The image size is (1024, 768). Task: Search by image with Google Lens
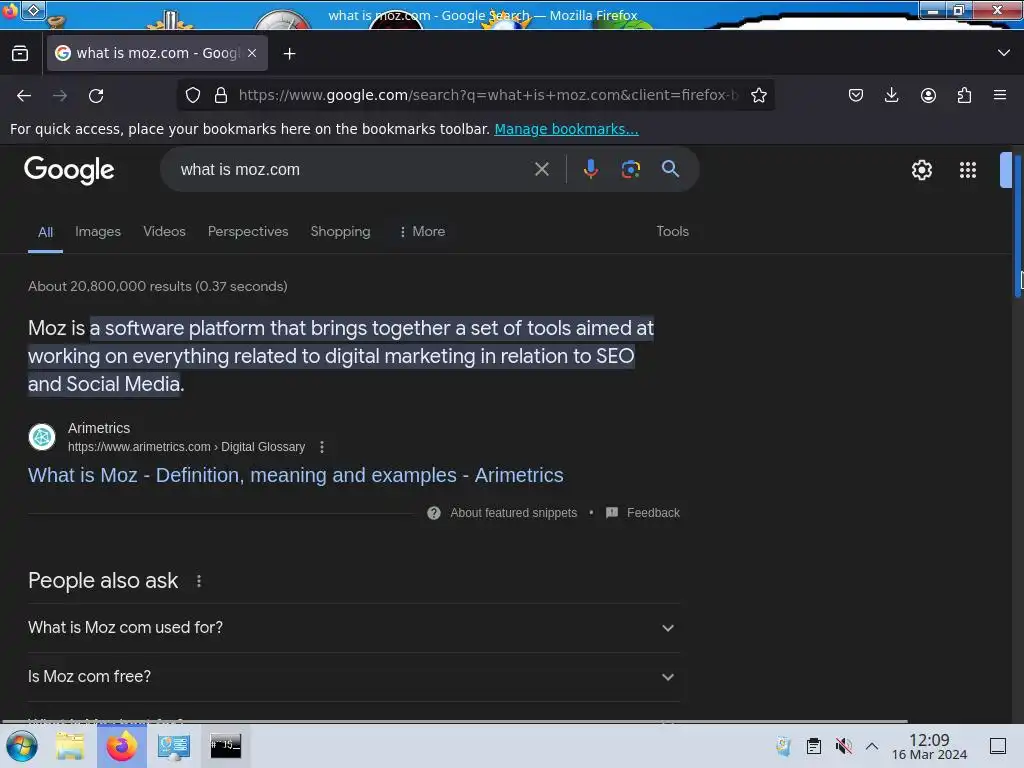point(630,169)
